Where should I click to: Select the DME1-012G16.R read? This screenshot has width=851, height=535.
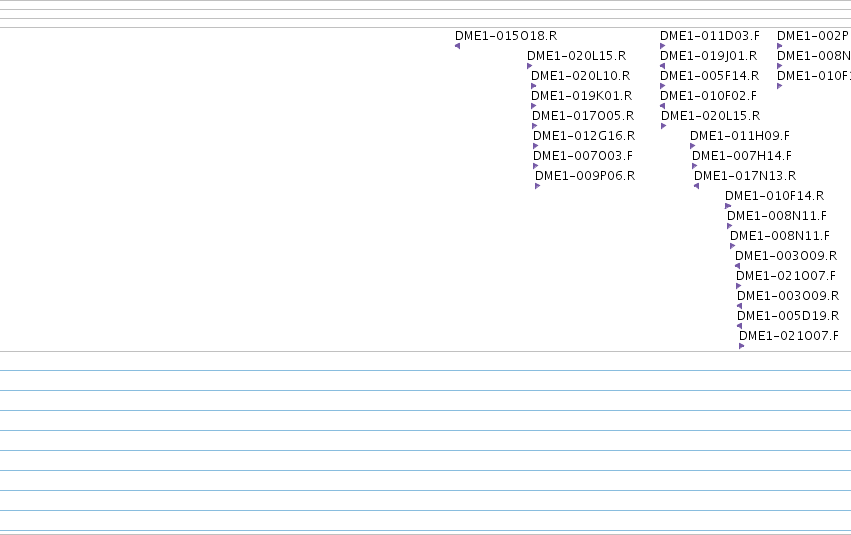point(584,136)
